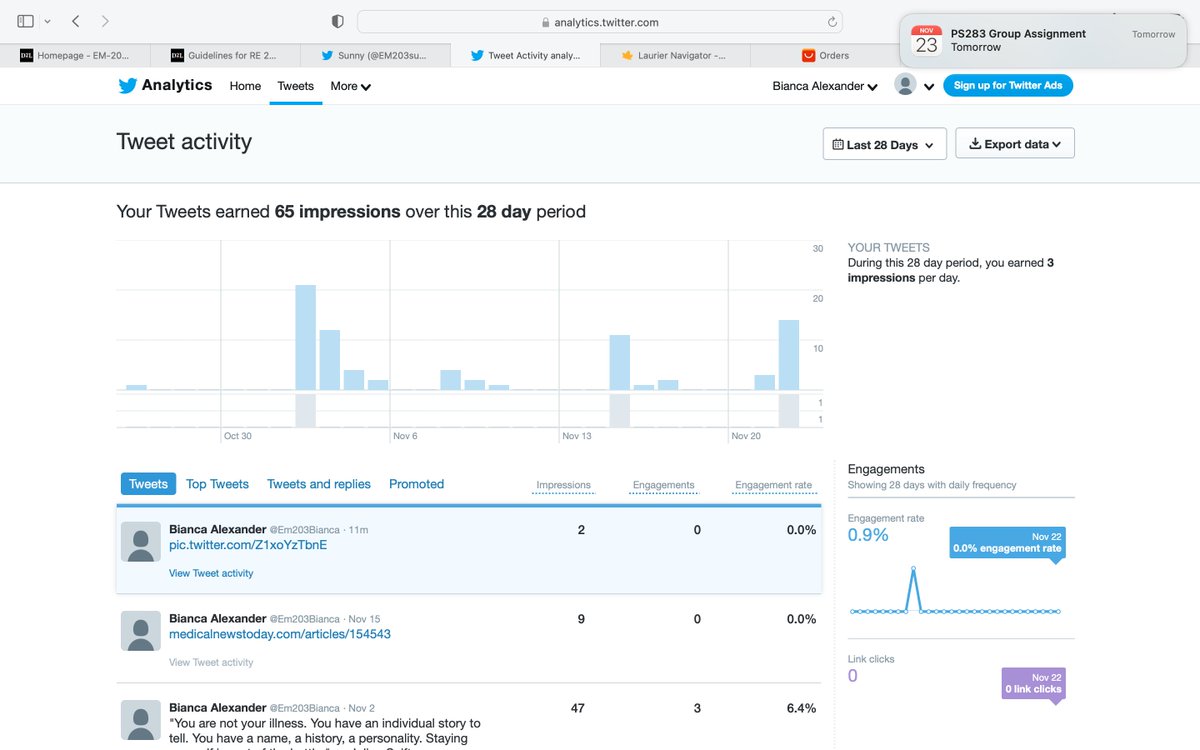Screen dimensions: 1200x750
Task: Click the Nov 13 impressions bar
Action: (620, 362)
